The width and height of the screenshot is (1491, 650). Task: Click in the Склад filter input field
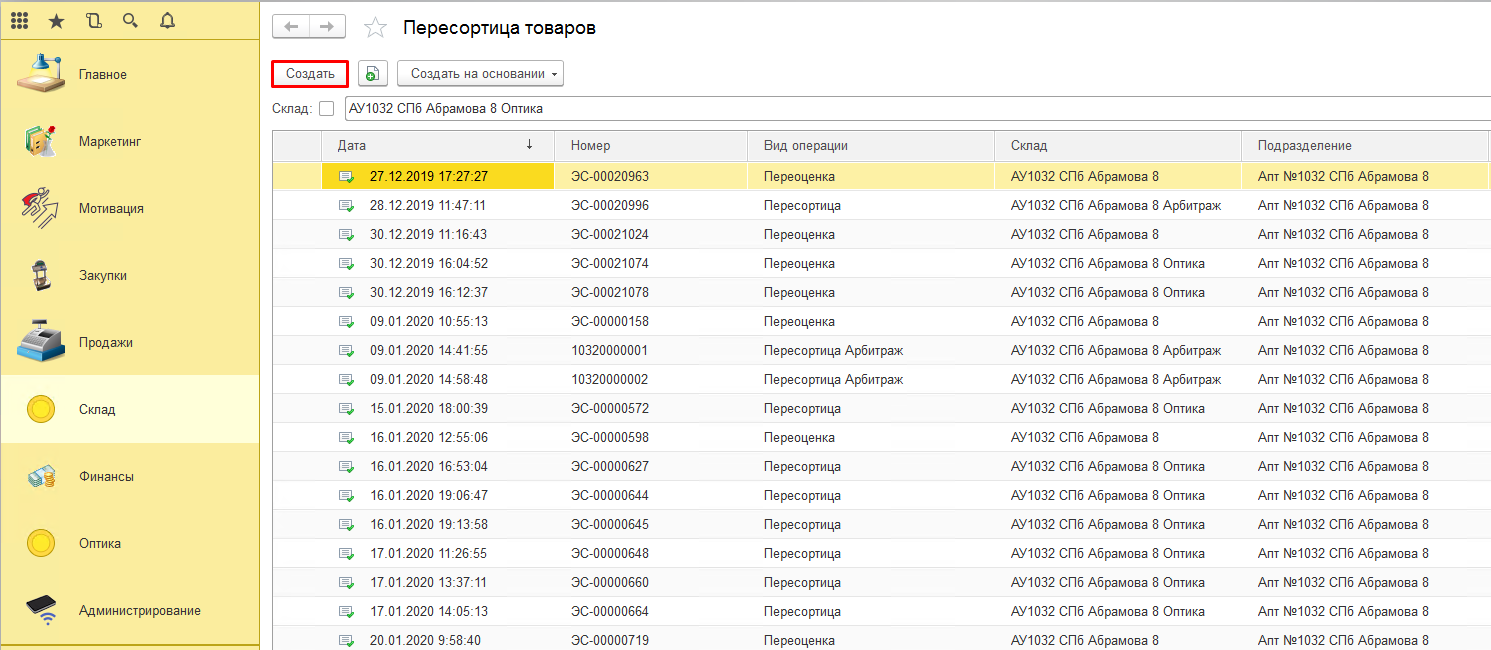900,109
